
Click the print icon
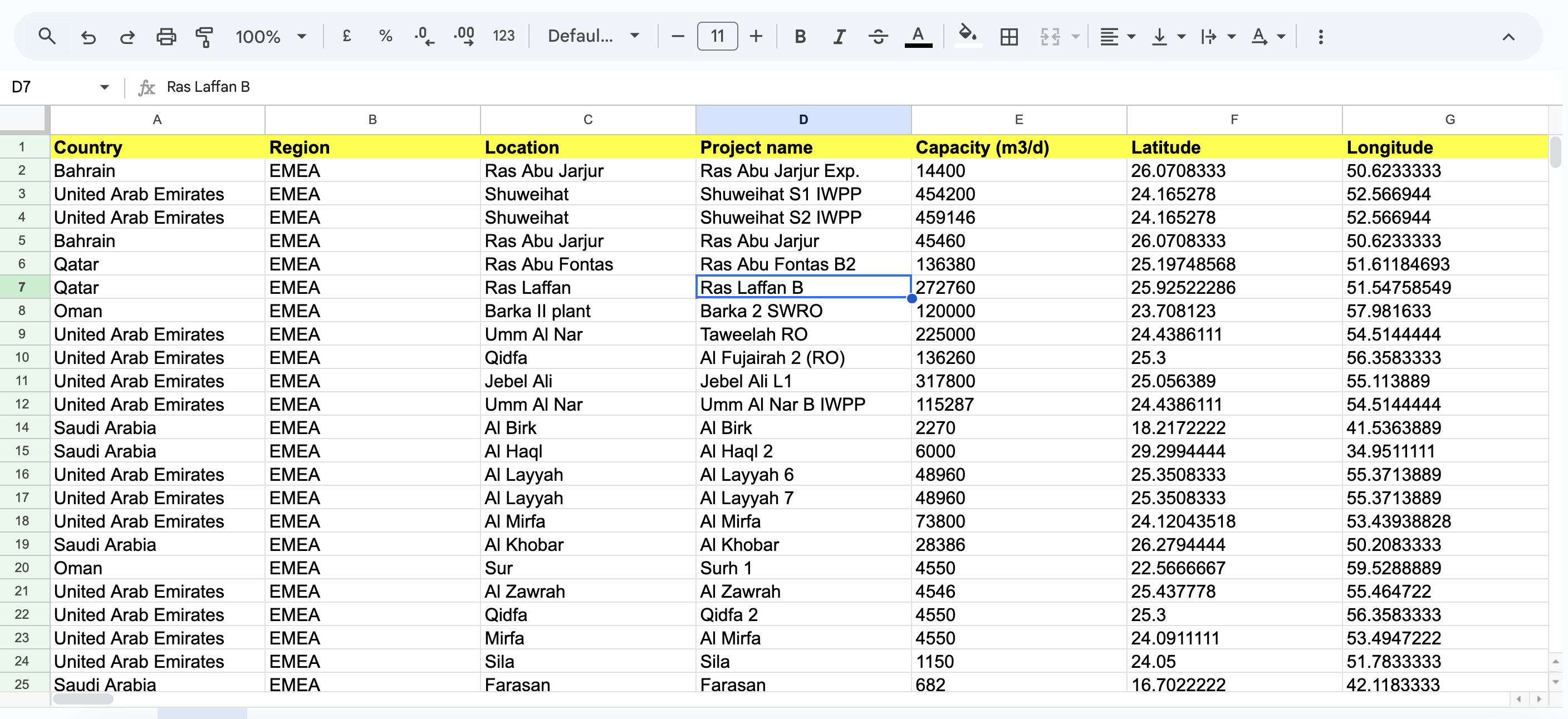click(x=166, y=36)
